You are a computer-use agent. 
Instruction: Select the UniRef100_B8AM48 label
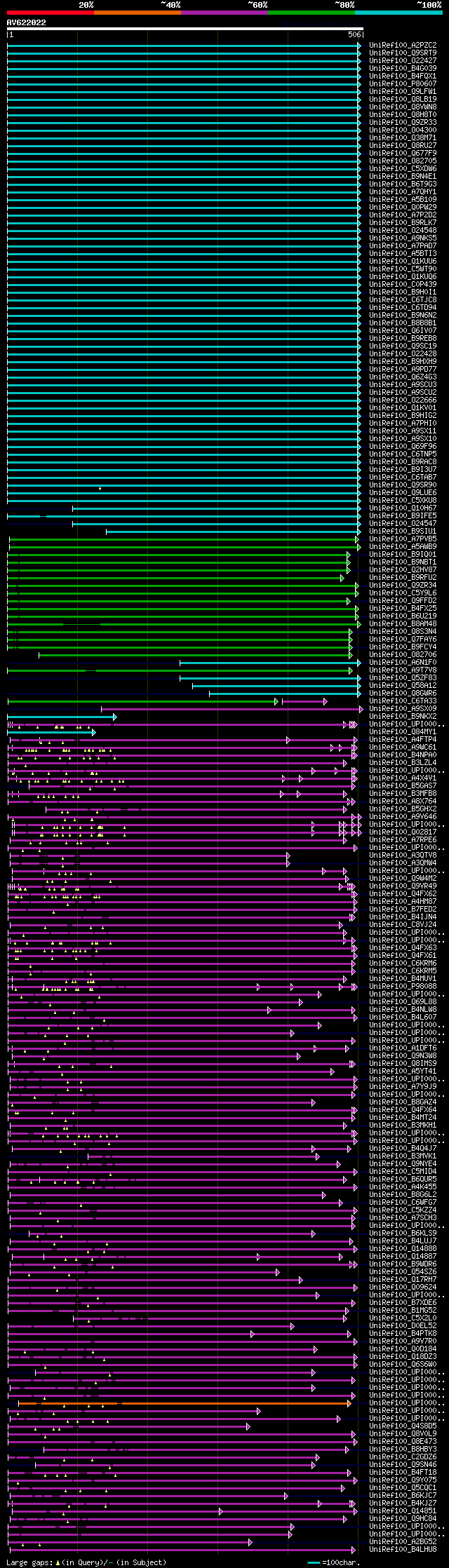pyautogui.click(x=403, y=623)
